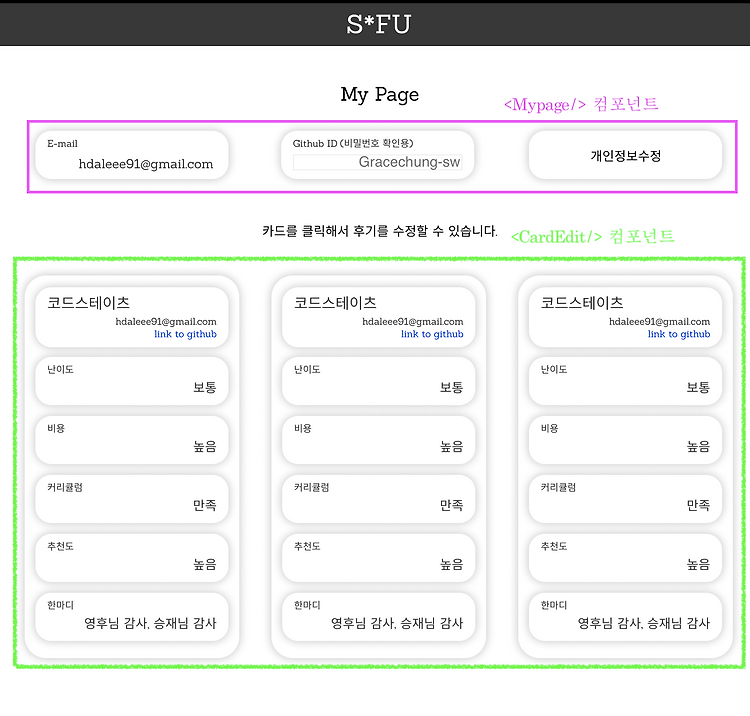Select 커리큘럼 만족 row in middle card

tap(378, 499)
